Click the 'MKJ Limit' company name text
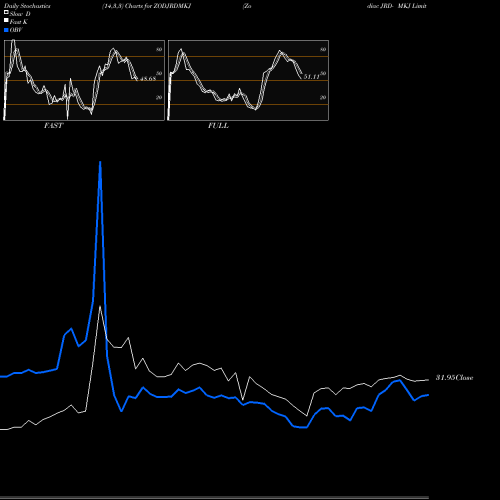This screenshot has width=500, height=500. (x=412, y=6)
